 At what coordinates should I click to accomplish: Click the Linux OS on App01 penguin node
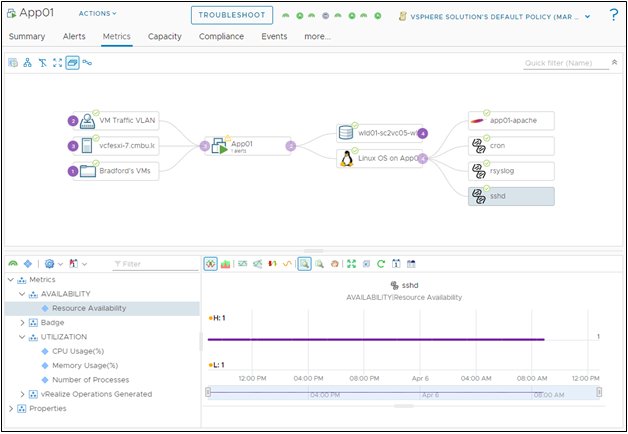point(381,158)
